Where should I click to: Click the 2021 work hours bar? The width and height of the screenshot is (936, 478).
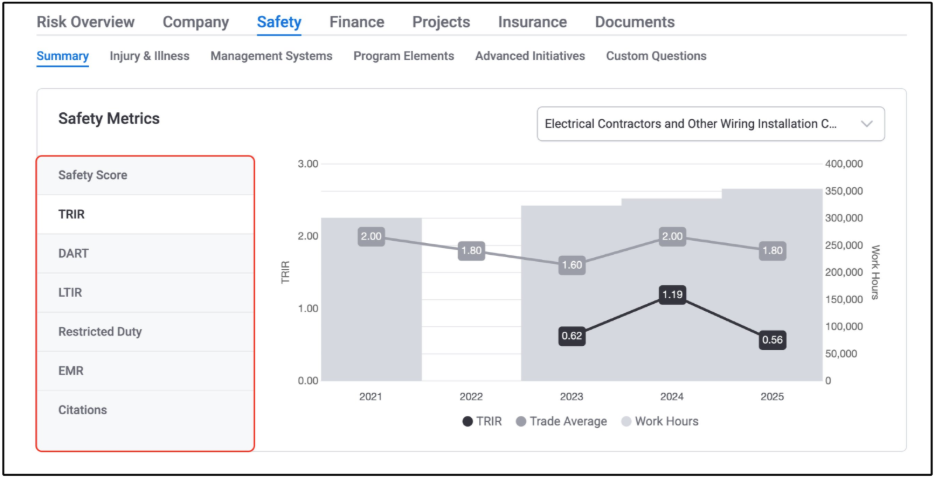coord(371,299)
